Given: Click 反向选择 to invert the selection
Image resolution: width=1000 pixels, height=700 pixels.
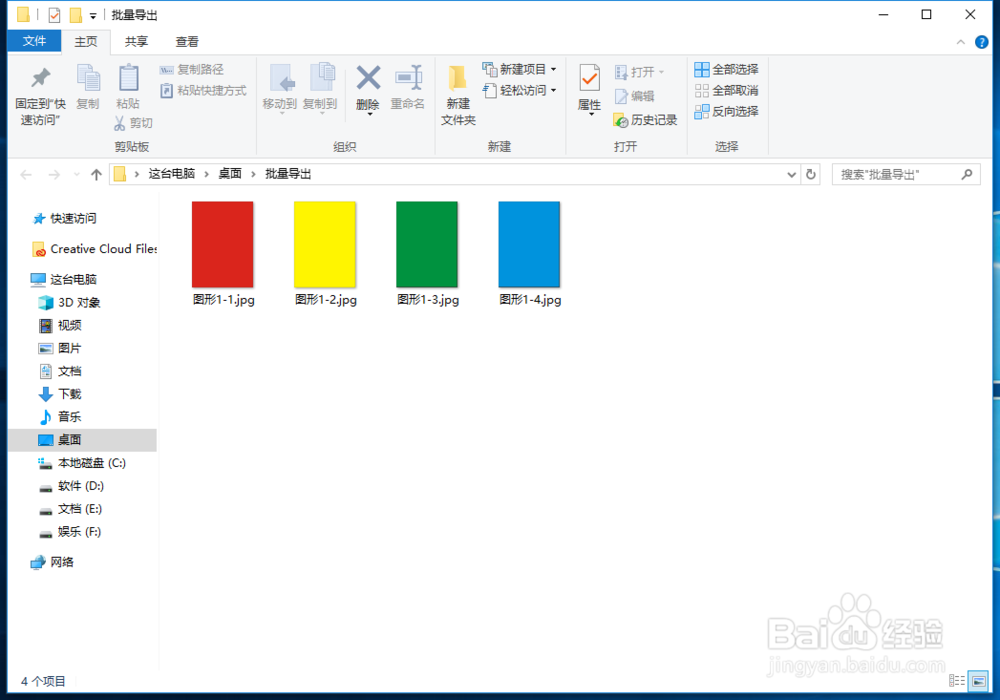Looking at the screenshot, I should (727, 111).
